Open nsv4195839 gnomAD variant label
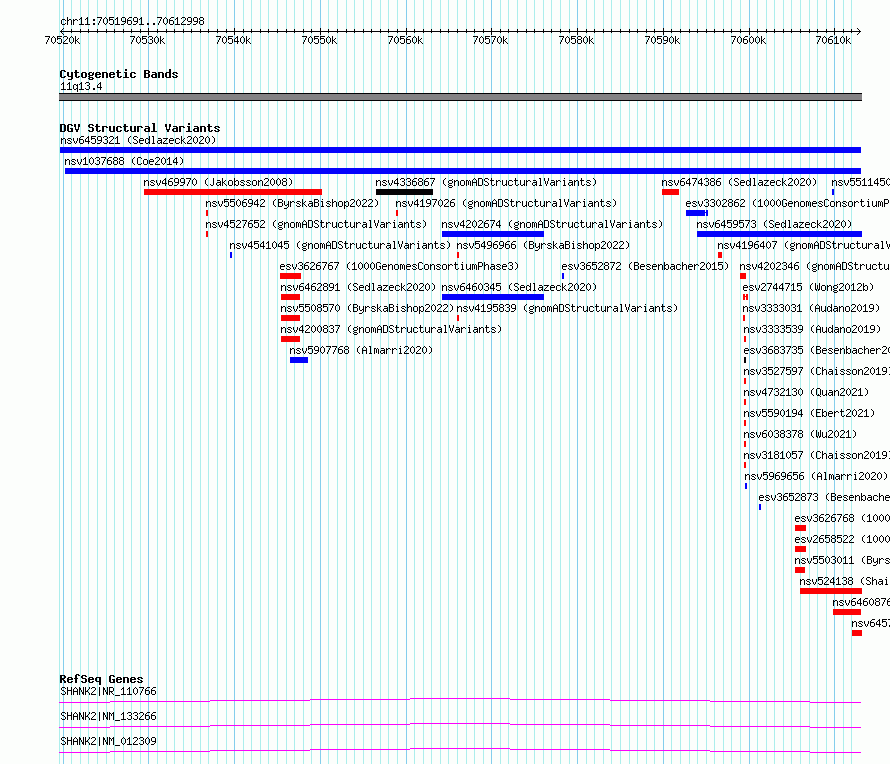Image resolution: width=890 pixels, height=764 pixels. click(x=567, y=308)
